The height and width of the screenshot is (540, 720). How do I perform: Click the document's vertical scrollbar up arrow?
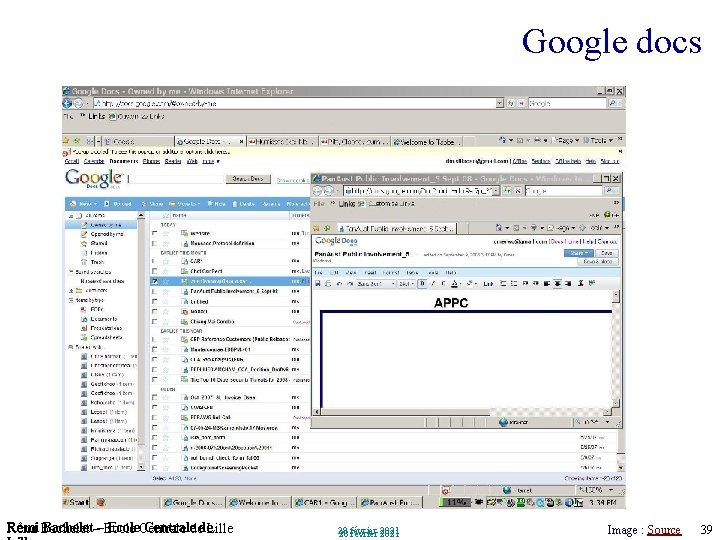pos(616,295)
